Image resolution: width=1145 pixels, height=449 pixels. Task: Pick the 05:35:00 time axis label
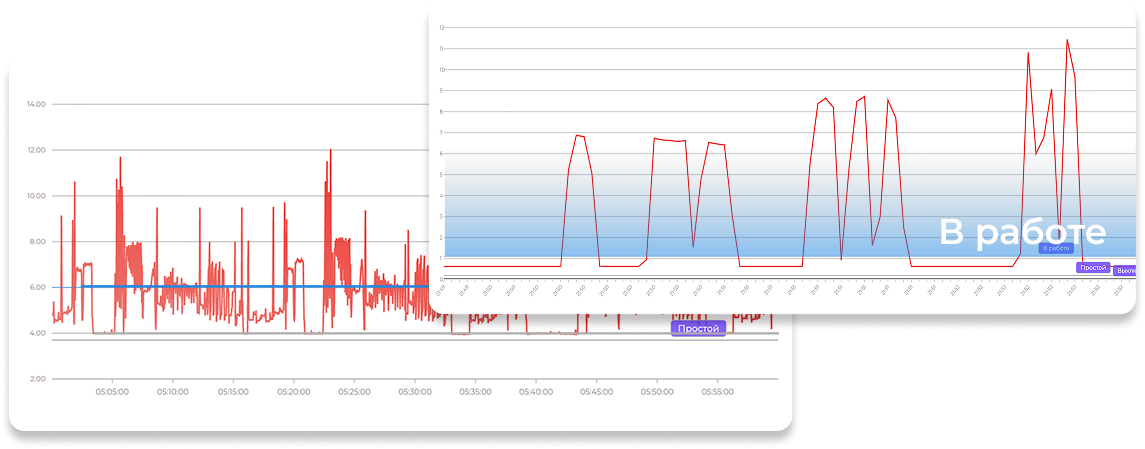coord(475,392)
